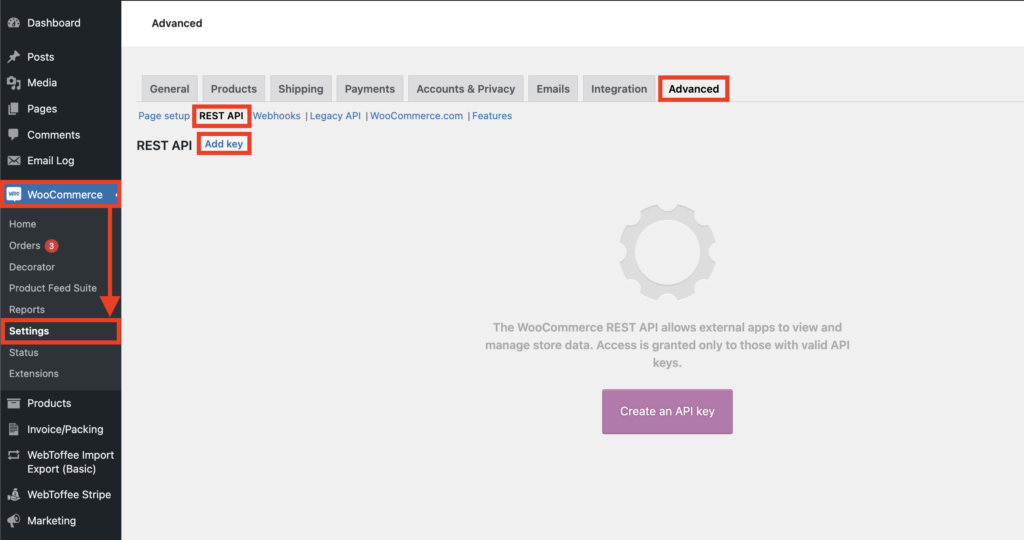Open the Reports submenu item
This screenshot has height=540, width=1024.
click(x=27, y=310)
